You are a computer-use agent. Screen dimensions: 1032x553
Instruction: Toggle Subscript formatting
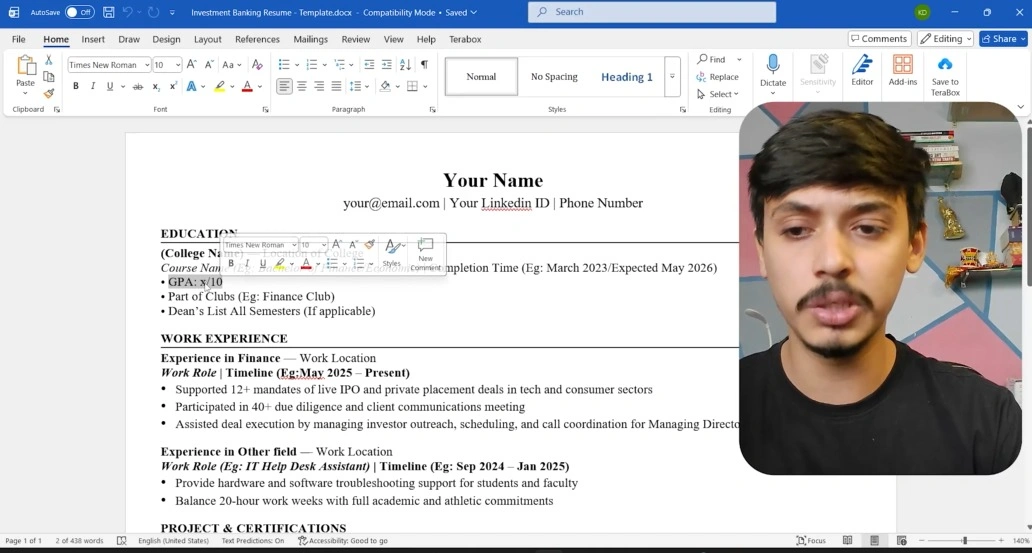(x=156, y=86)
